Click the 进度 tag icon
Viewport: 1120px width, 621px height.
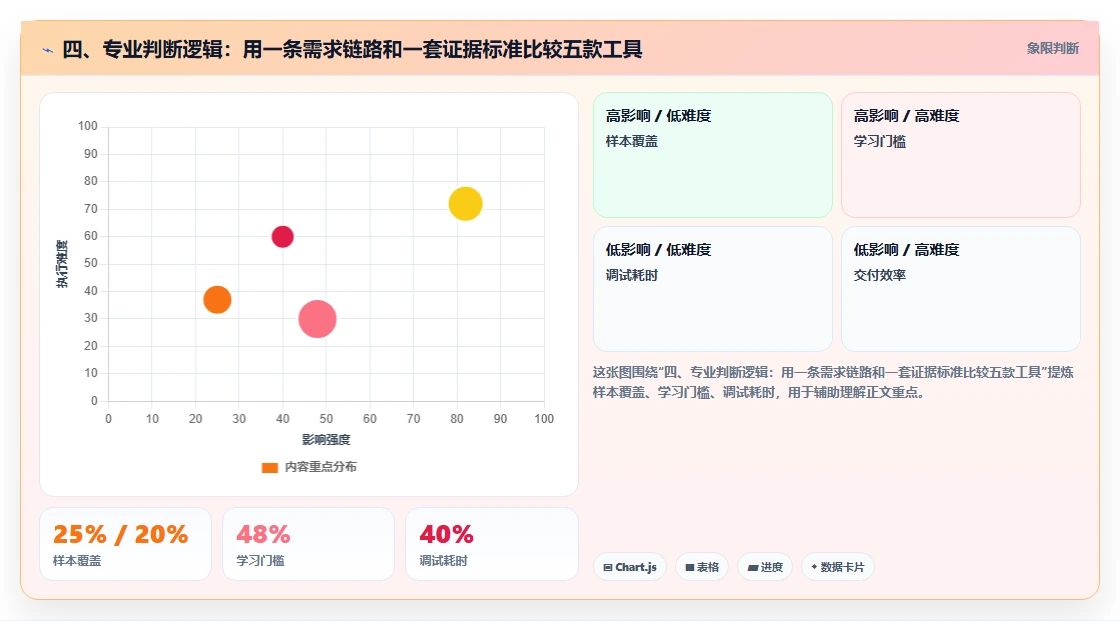click(753, 567)
